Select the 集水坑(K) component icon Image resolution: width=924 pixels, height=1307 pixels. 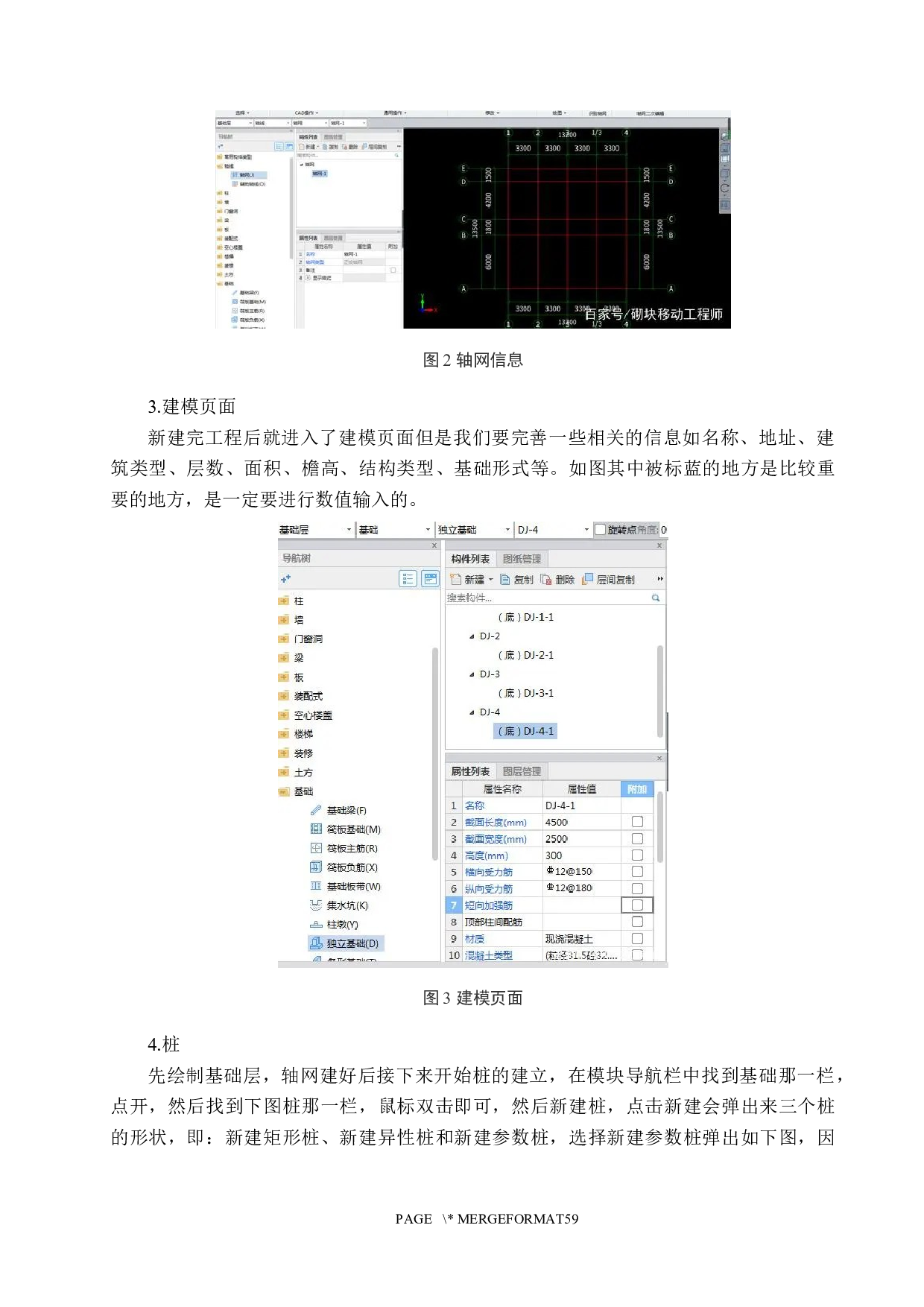316,905
